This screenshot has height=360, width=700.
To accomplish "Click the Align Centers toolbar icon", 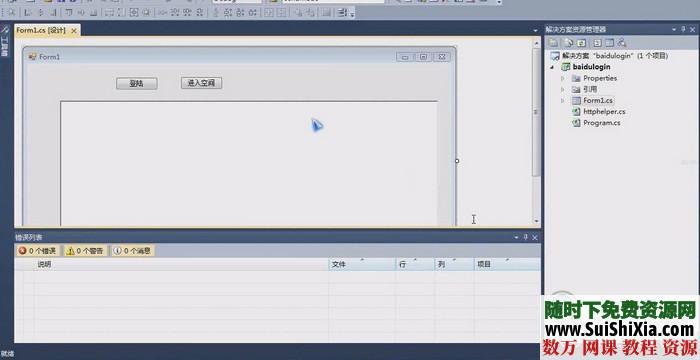I will click(x=41, y=13).
